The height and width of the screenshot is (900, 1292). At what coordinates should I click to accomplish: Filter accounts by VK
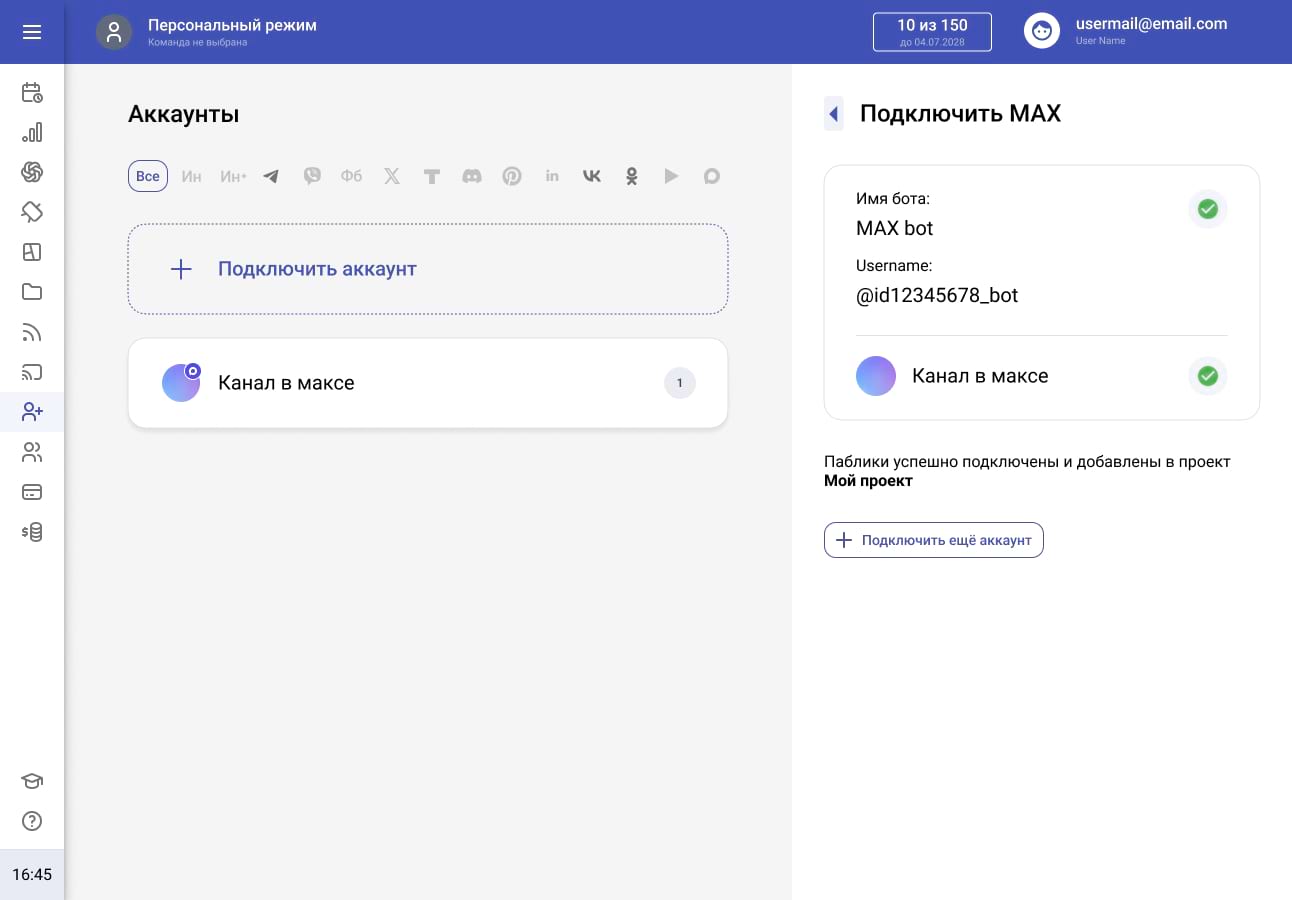(x=591, y=176)
